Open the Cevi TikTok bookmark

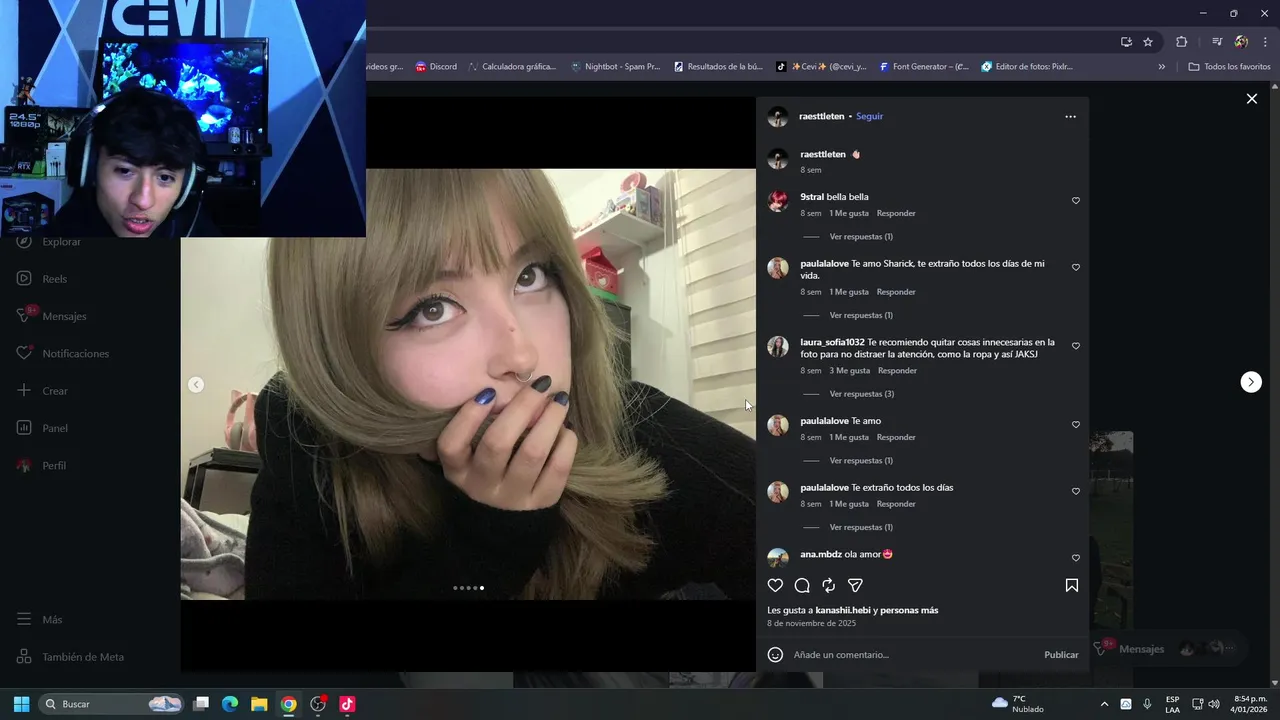(822, 67)
